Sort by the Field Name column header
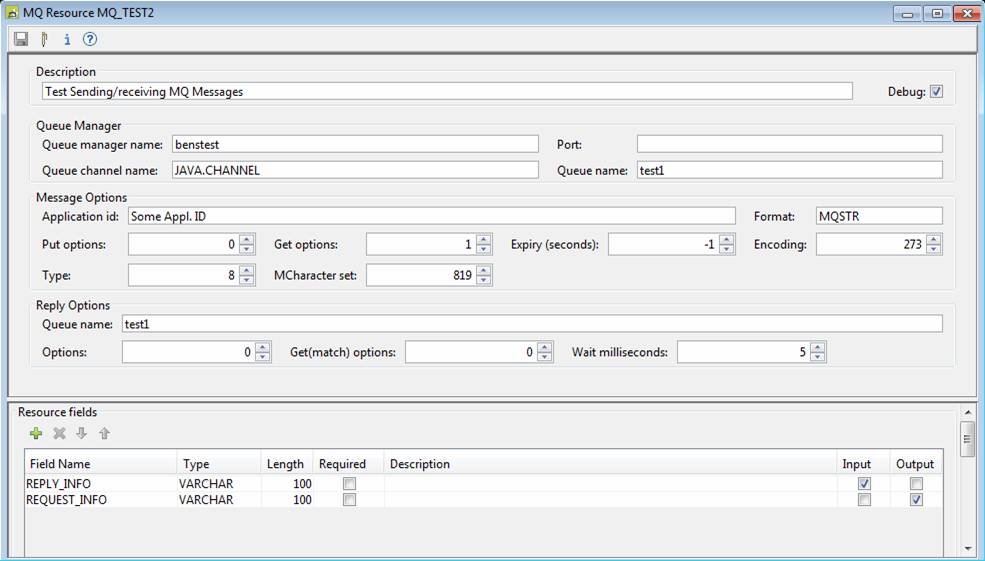Image resolution: width=985 pixels, height=561 pixels. [x=60, y=464]
